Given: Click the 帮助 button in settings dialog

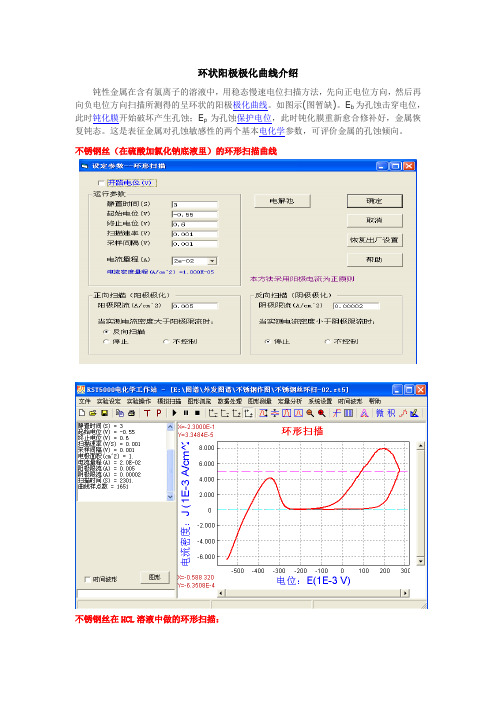Looking at the screenshot, I should point(375,260).
